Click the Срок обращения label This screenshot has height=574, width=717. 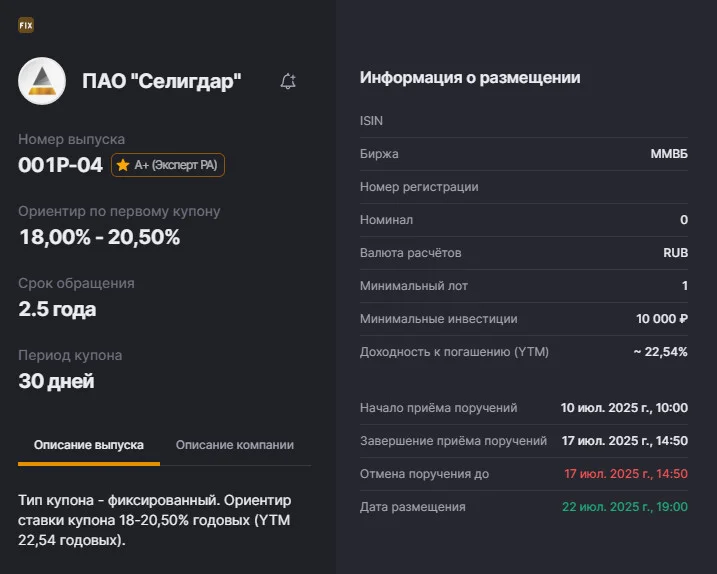(76, 283)
